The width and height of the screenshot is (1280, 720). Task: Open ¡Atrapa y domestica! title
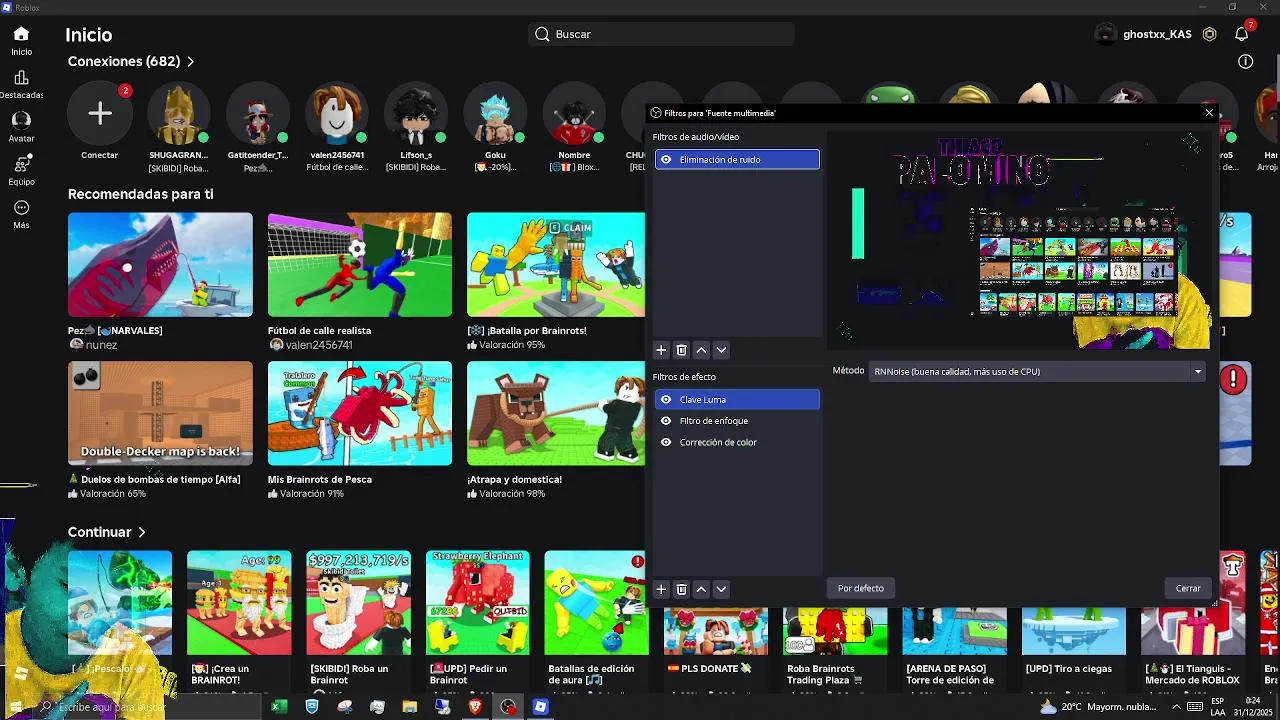(514, 479)
